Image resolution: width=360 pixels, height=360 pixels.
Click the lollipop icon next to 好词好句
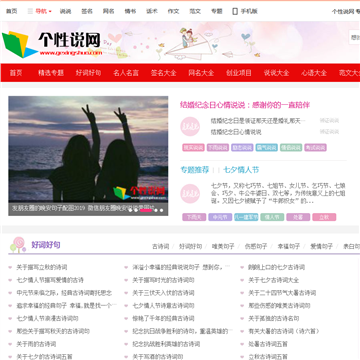(x=18, y=245)
